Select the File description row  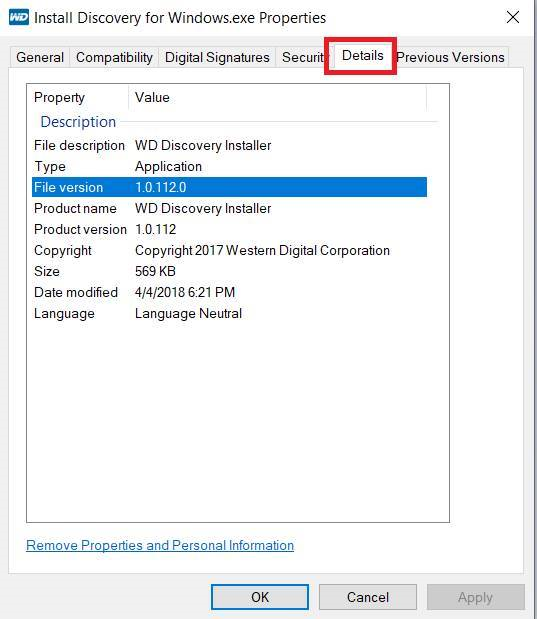pos(229,146)
